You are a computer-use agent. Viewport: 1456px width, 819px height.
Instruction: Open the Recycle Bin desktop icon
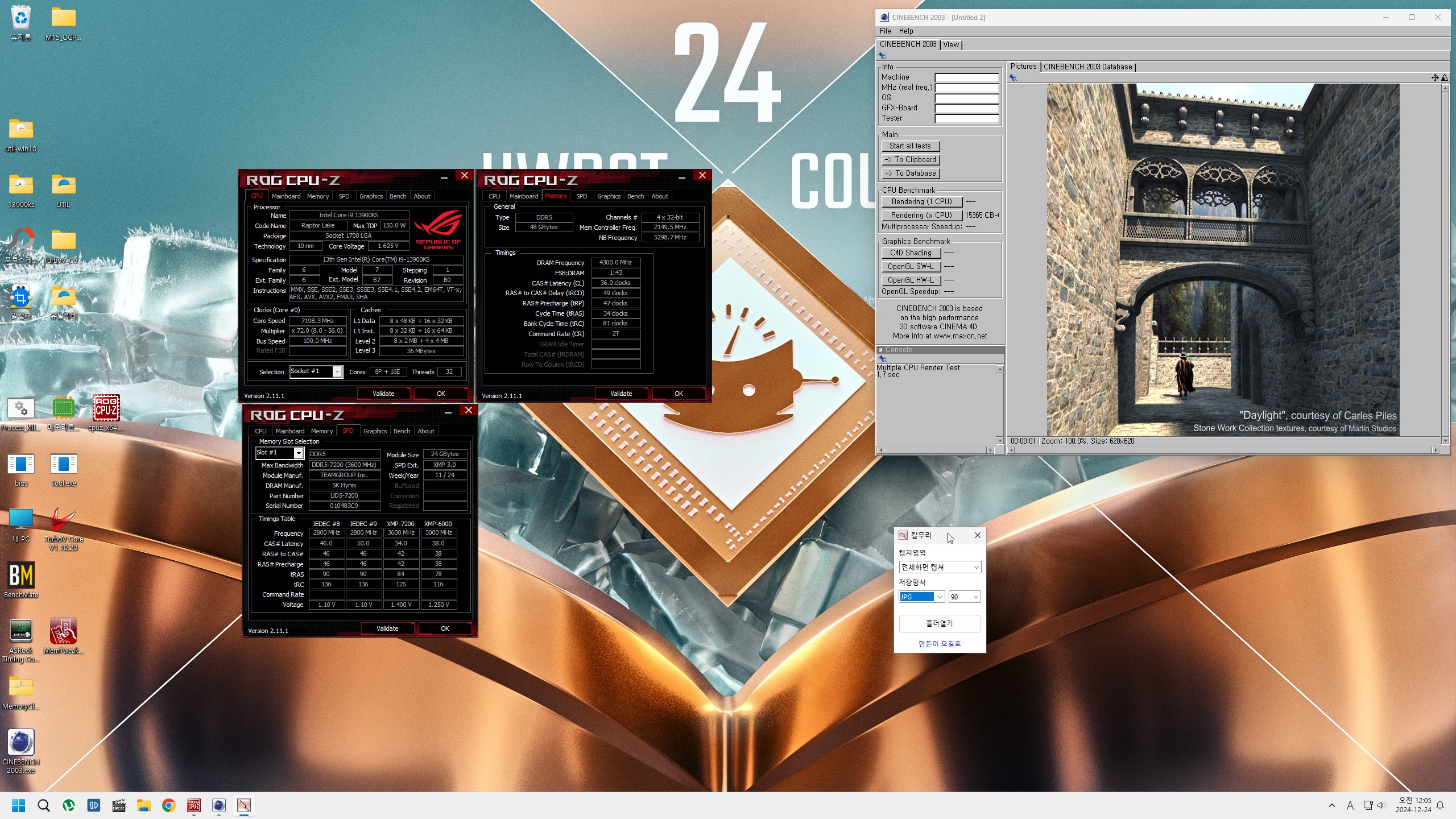tap(21, 23)
